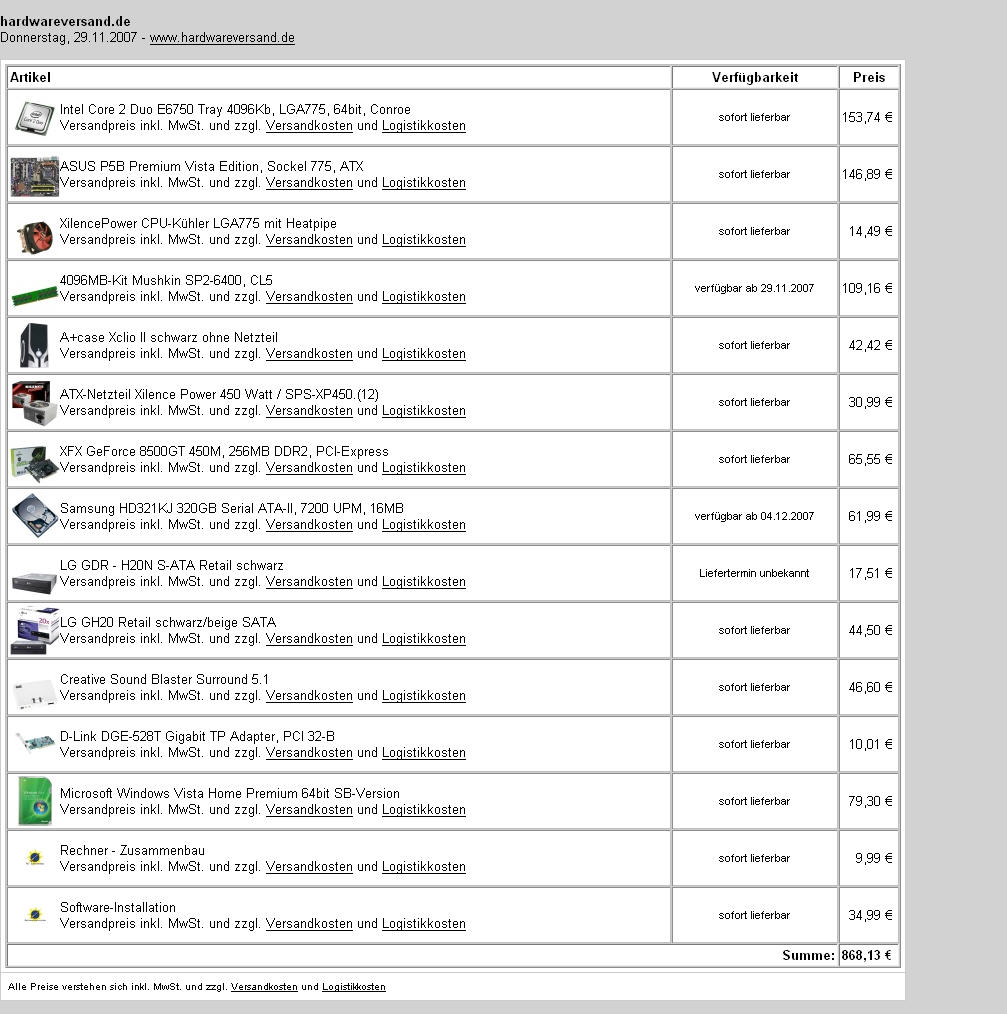Click the Intel Core 2 Duo CPU thumbnail

pos(35,118)
